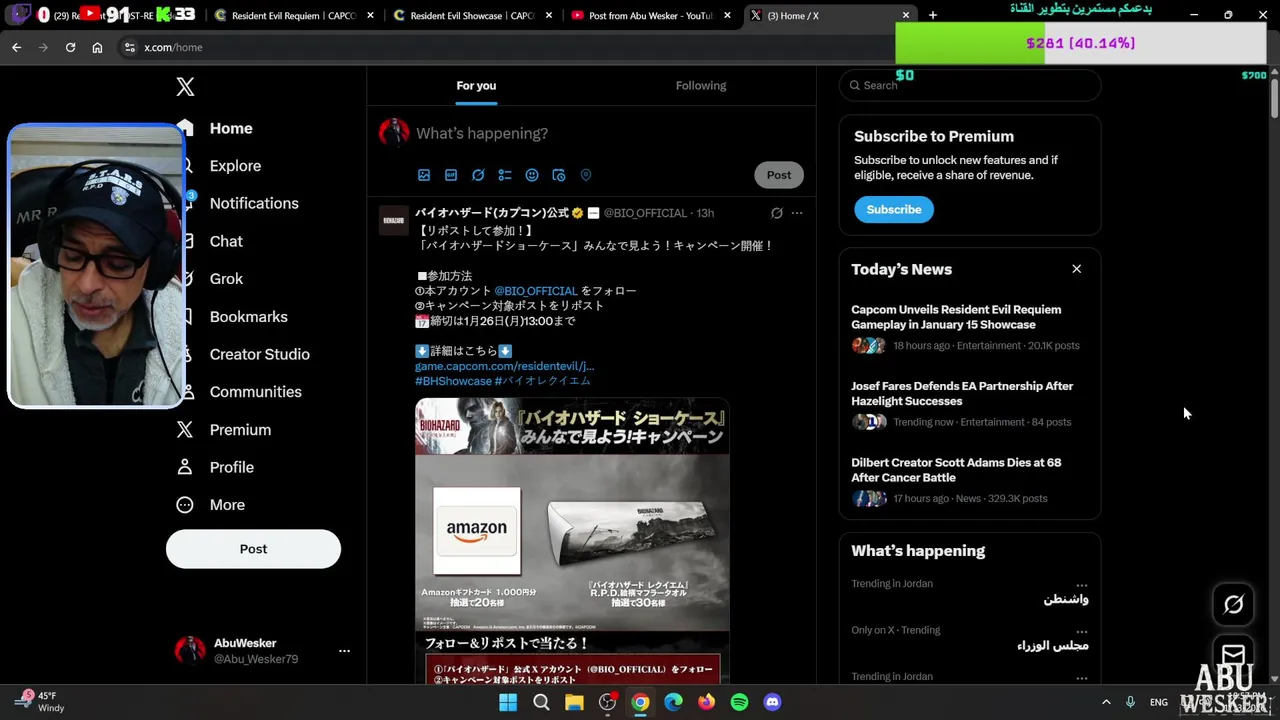1280x720 pixels.
Task: Schedule the post with calendar icon
Action: [559, 175]
